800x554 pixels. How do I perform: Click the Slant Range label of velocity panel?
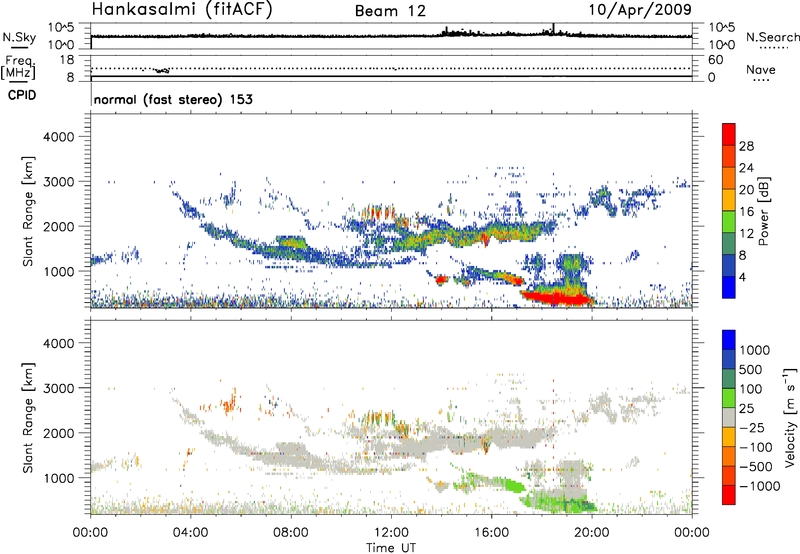click(x=28, y=418)
